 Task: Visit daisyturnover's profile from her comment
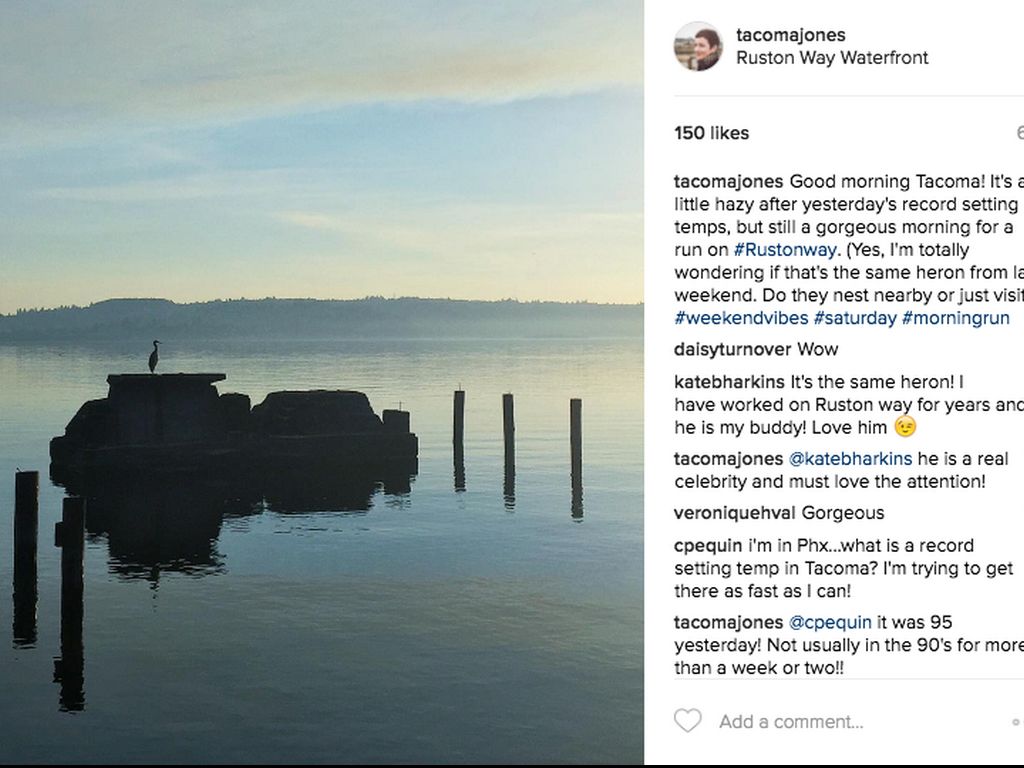point(732,349)
